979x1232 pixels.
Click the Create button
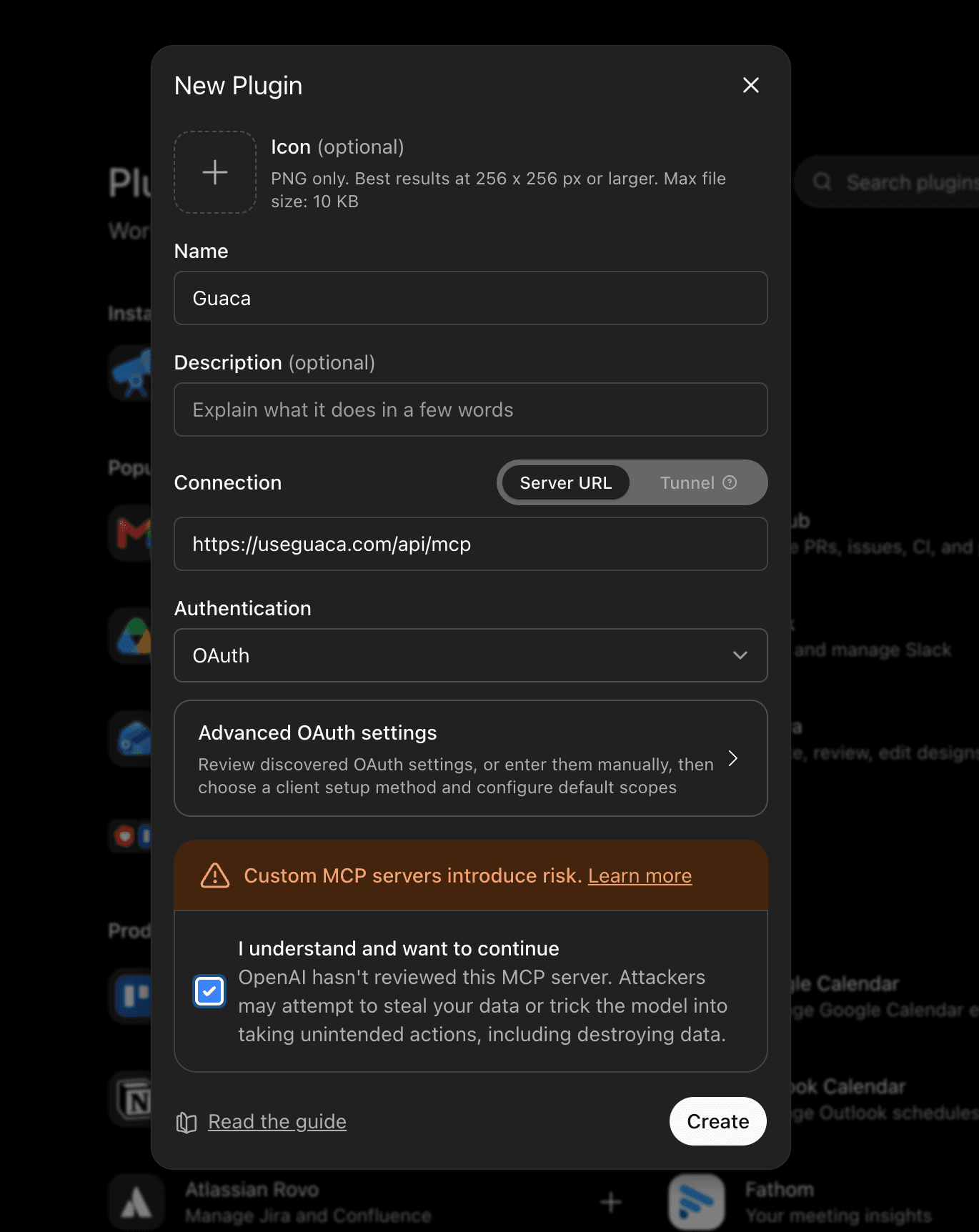click(x=718, y=1121)
